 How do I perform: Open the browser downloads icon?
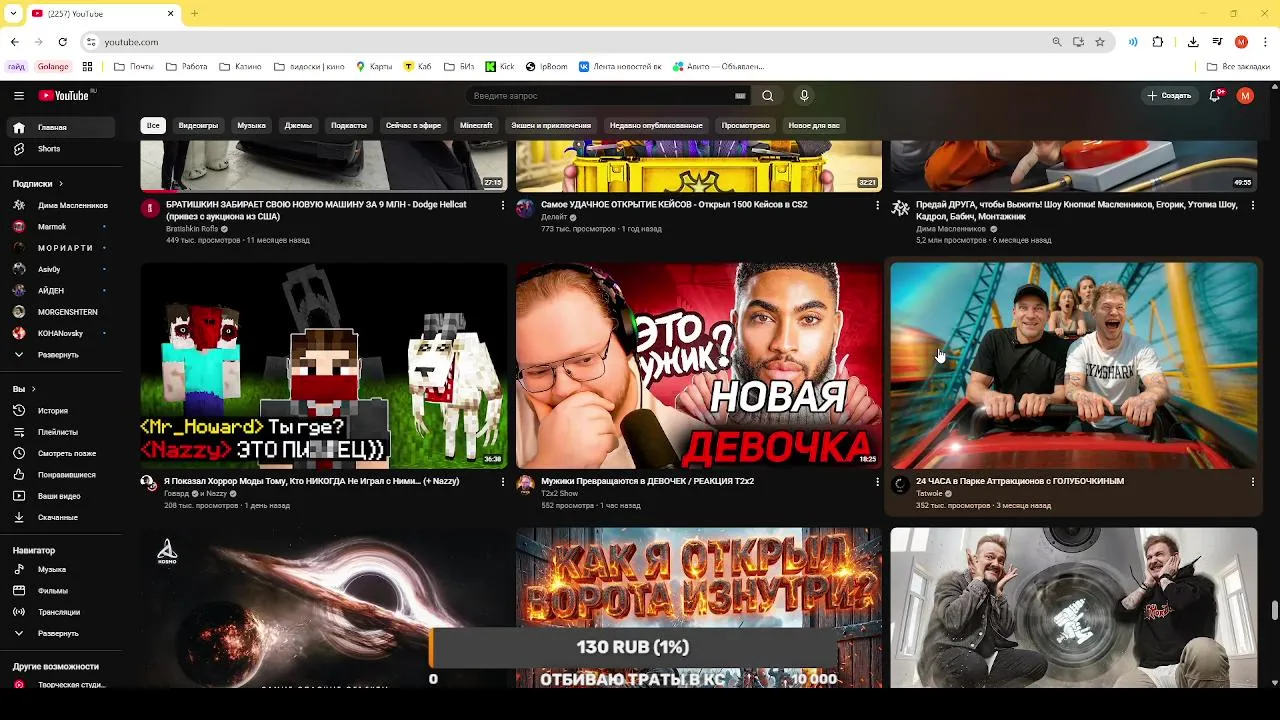click(1193, 42)
